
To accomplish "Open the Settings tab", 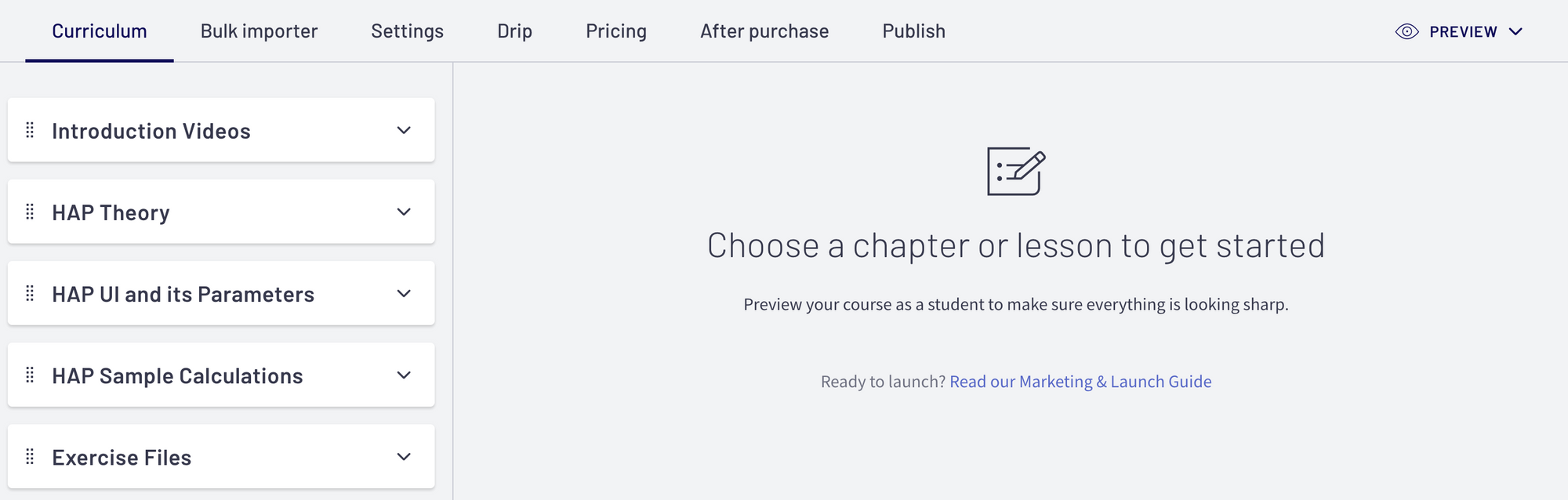I will tap(407, 31).
